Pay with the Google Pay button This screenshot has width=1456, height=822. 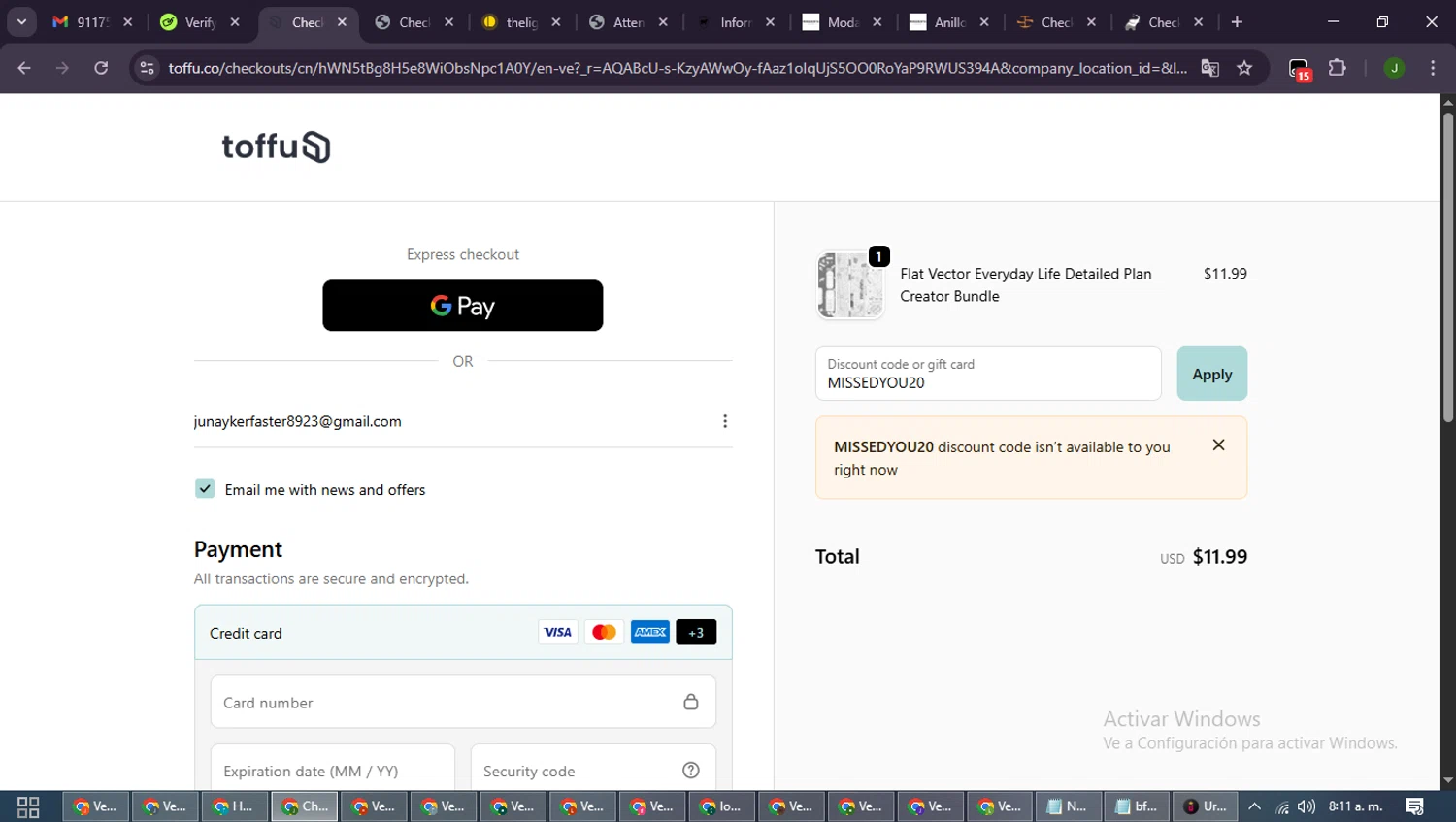click(x=463, y=306)
